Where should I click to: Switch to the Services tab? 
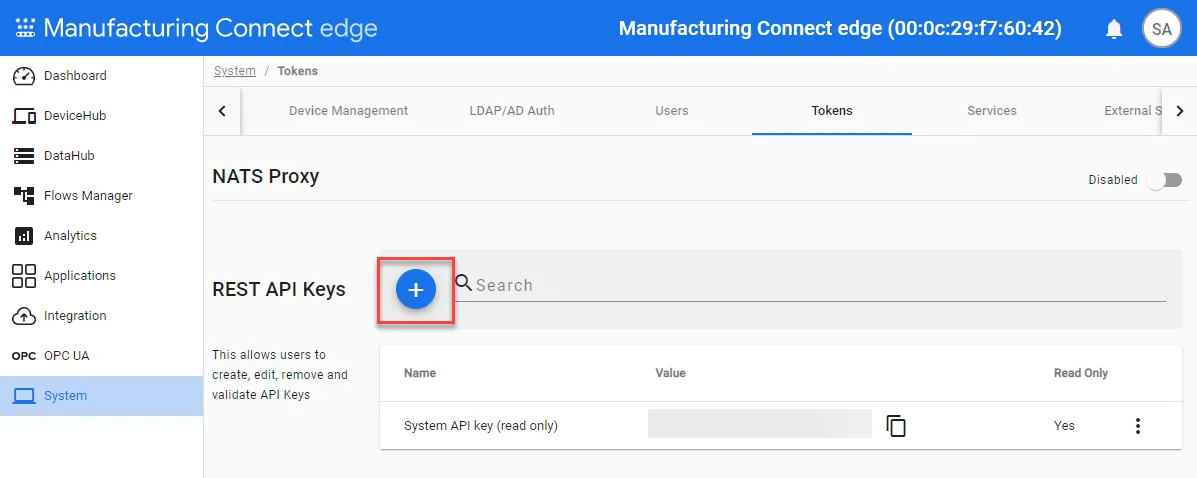click(x=992, y=111)
